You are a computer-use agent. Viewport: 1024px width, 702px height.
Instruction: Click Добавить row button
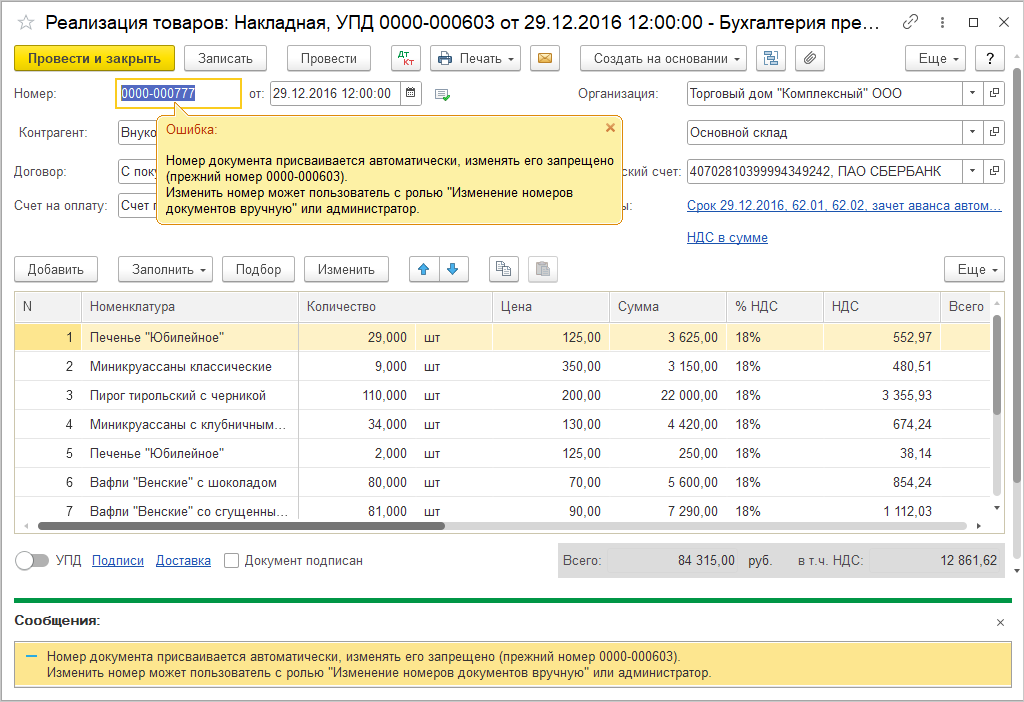(56, 269)
